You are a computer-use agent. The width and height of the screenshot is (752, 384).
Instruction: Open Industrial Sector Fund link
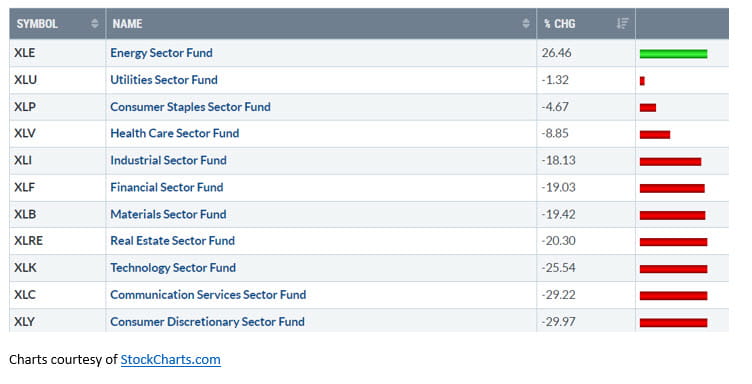[x=168, y=160]
